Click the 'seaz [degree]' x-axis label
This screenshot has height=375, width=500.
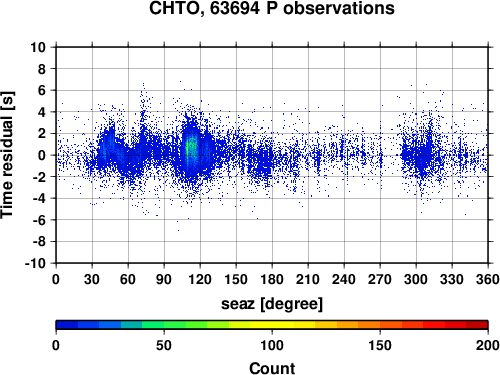(272, 304)
